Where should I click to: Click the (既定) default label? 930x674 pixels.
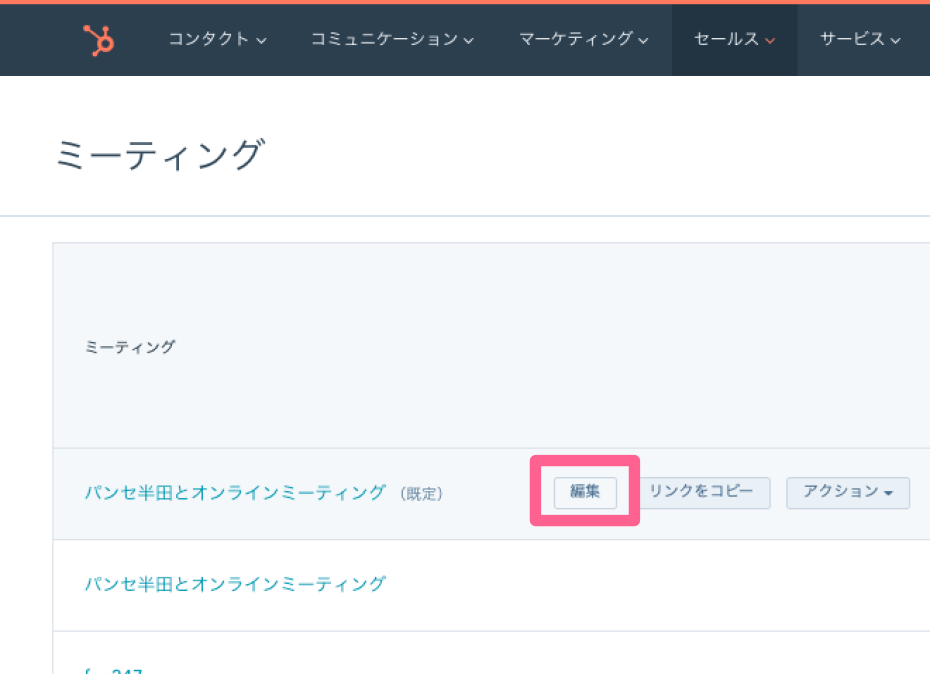pos(420,494)
